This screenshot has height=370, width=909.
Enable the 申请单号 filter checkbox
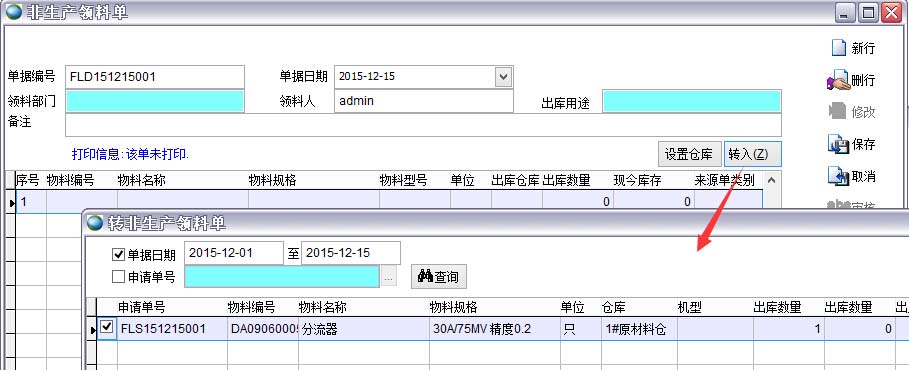(118, 277)
